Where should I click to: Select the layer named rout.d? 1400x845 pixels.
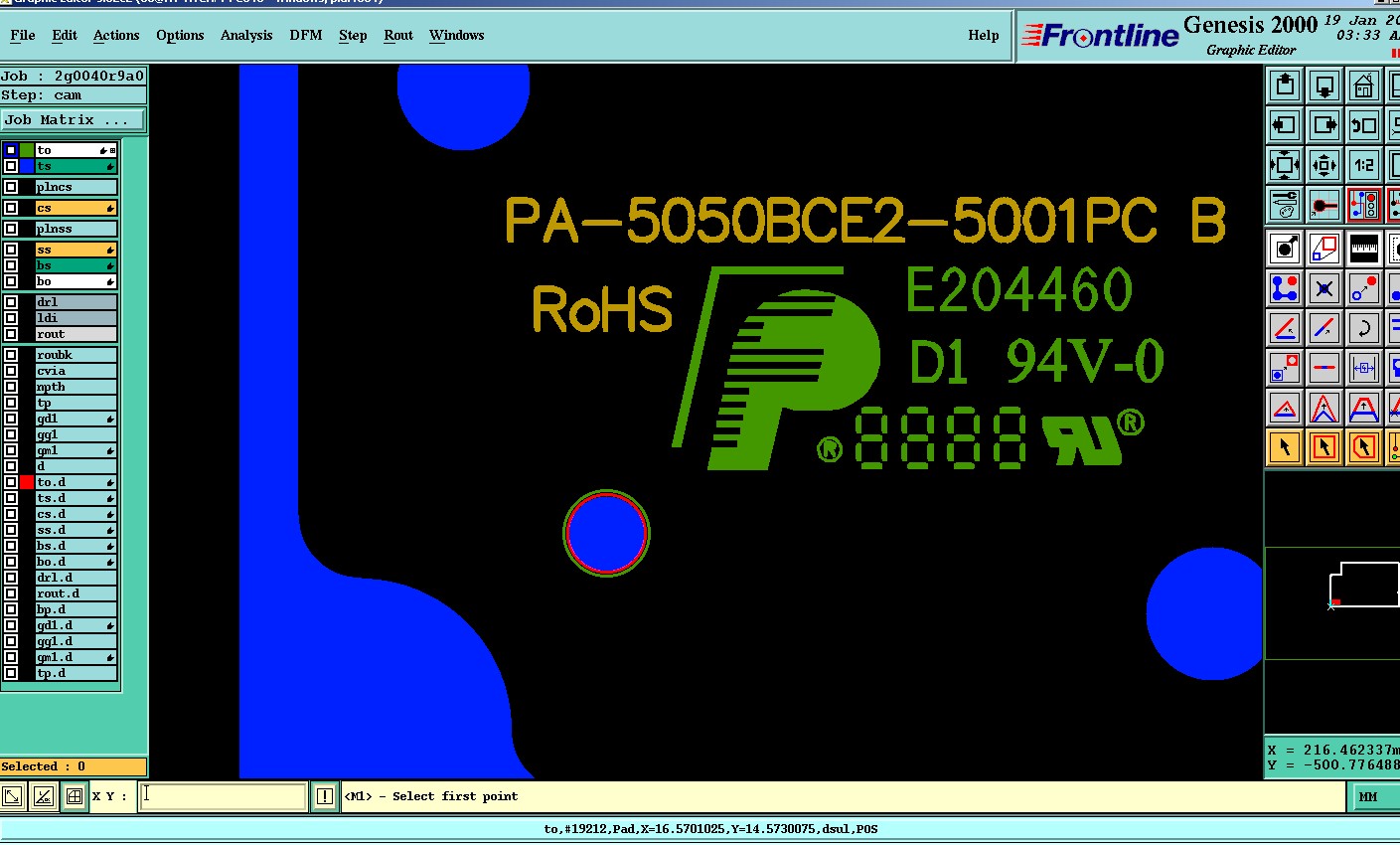tap(77, 593)
